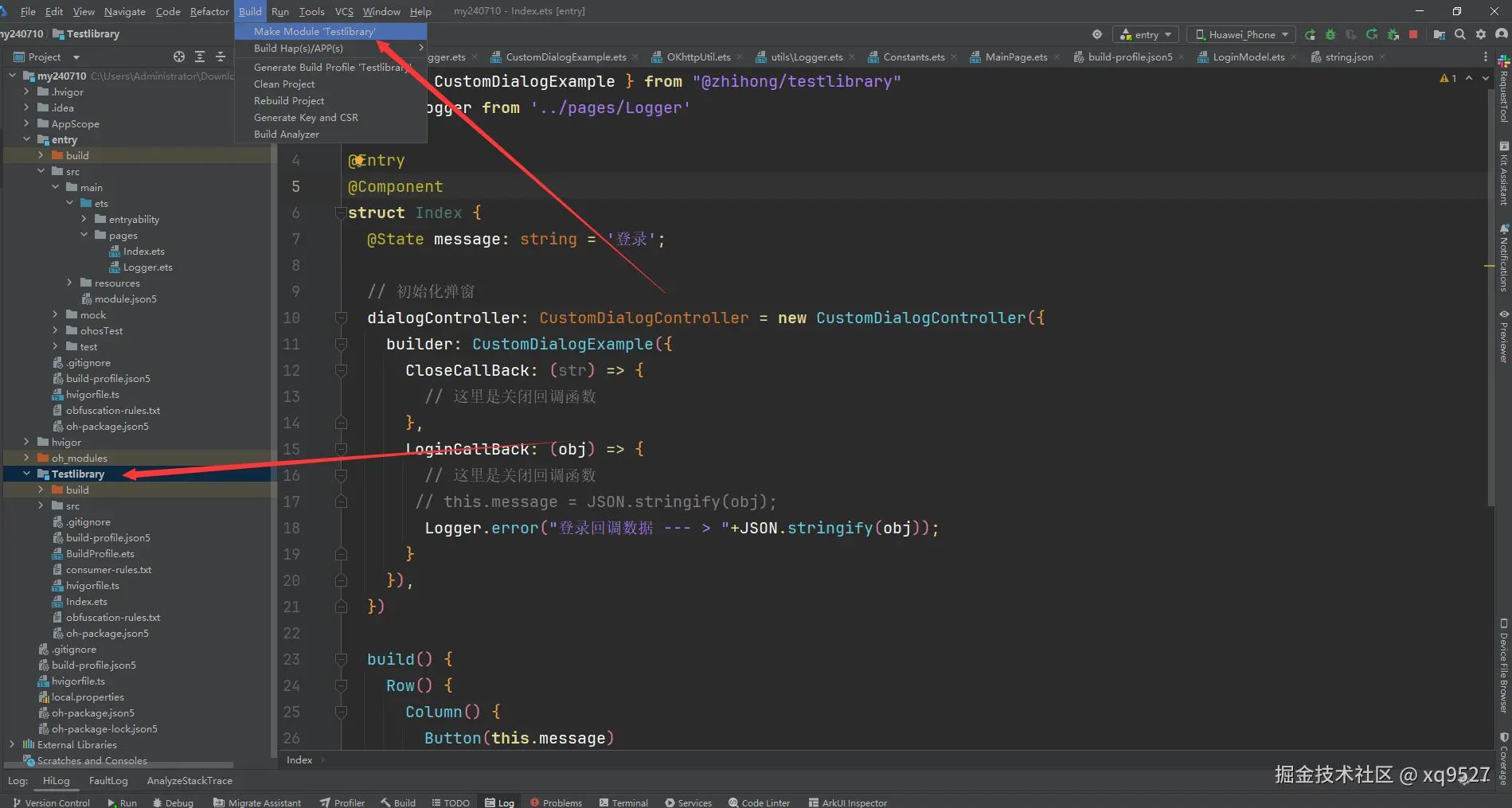Collapse all nodes in Project panel
The width and height of the screenshot is (1512, 808).
click(x=221, y=57)
